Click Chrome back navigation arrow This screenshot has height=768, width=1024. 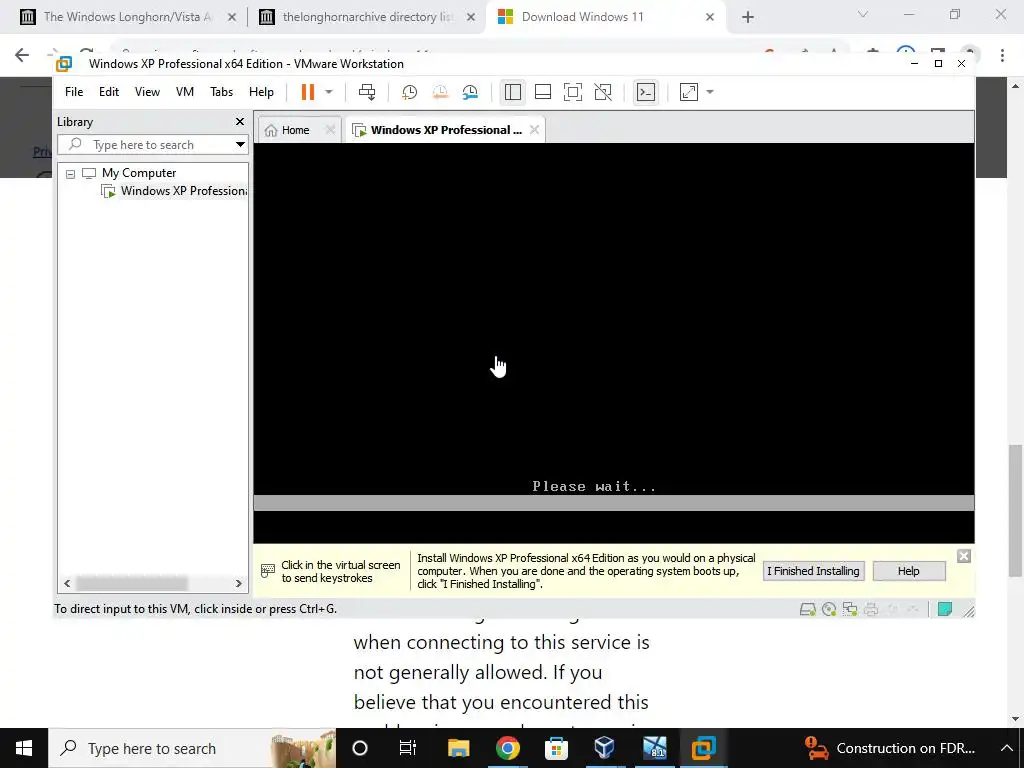(x=22, y=55)
